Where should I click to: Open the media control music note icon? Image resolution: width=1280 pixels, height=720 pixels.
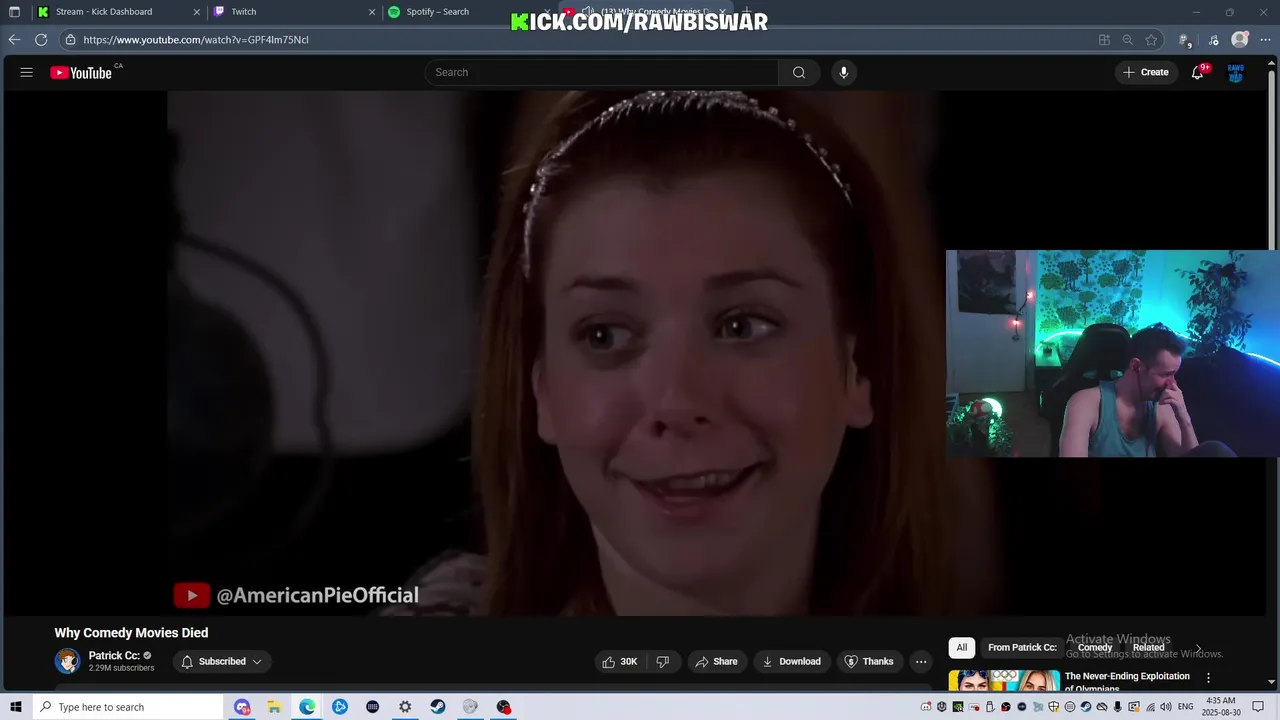[x=1214, y=40]
